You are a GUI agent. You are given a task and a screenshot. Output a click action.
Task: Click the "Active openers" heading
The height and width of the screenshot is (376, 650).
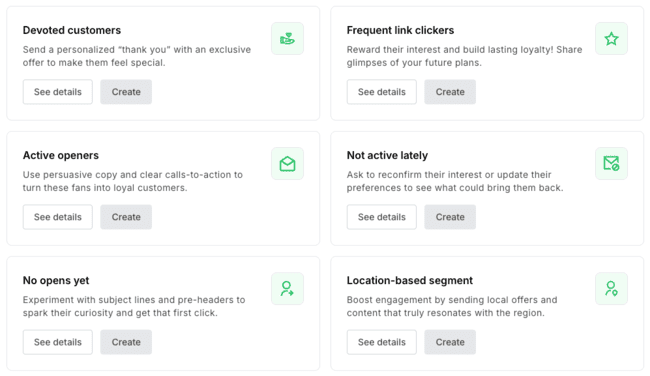[61, 155]
